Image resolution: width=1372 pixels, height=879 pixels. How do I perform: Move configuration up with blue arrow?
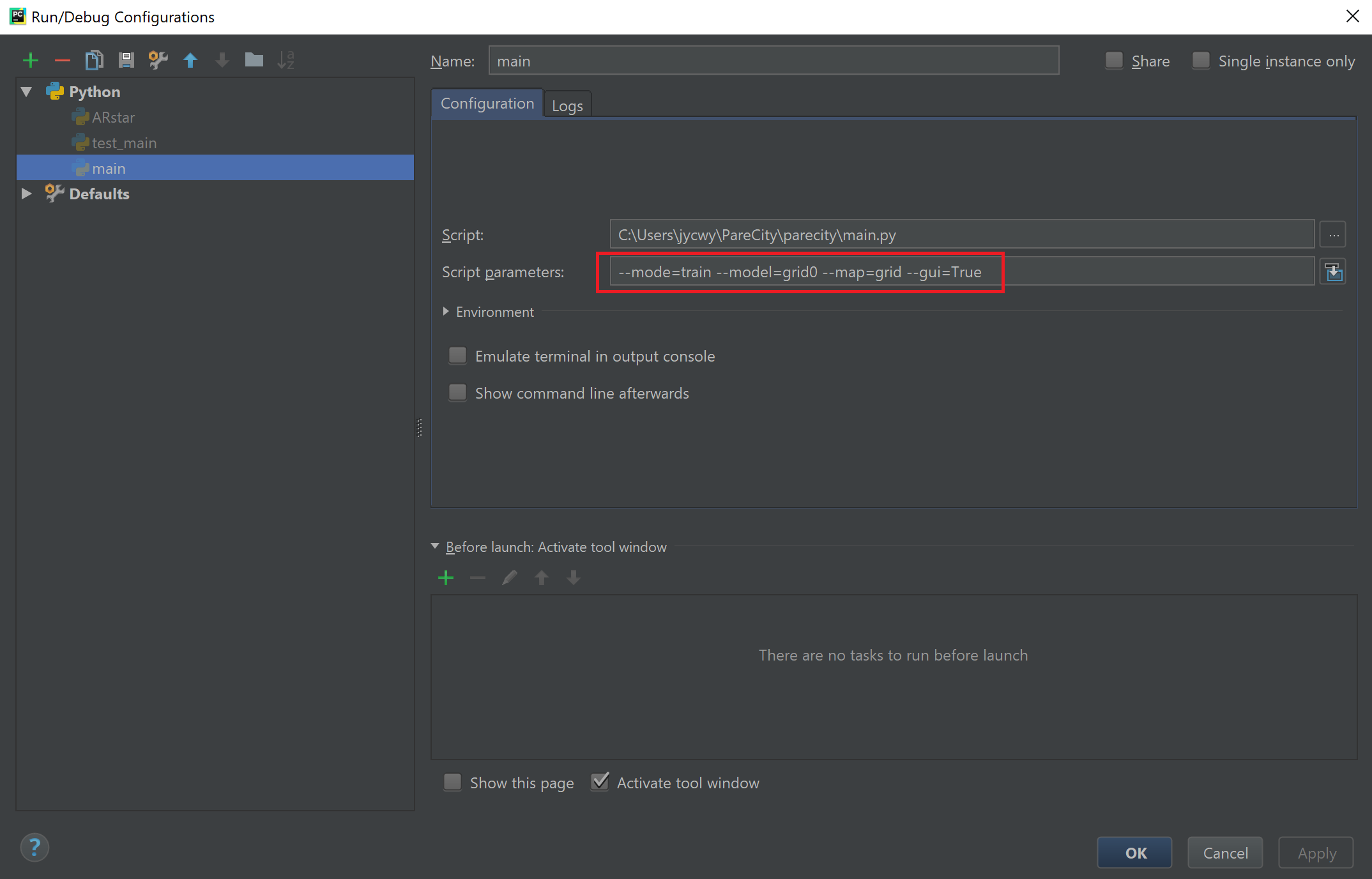190,61
